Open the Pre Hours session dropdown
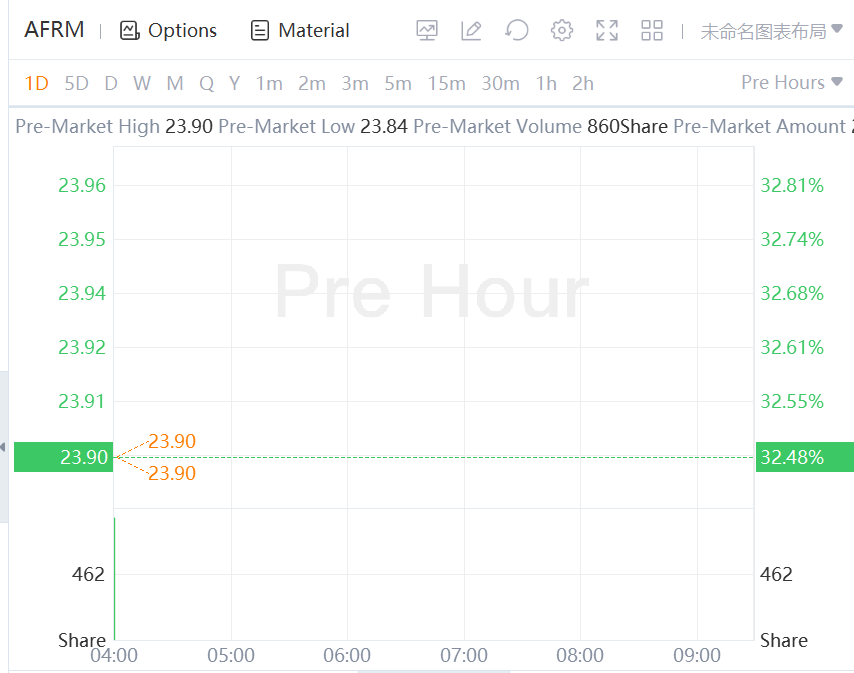 click(x=792, y=82)
